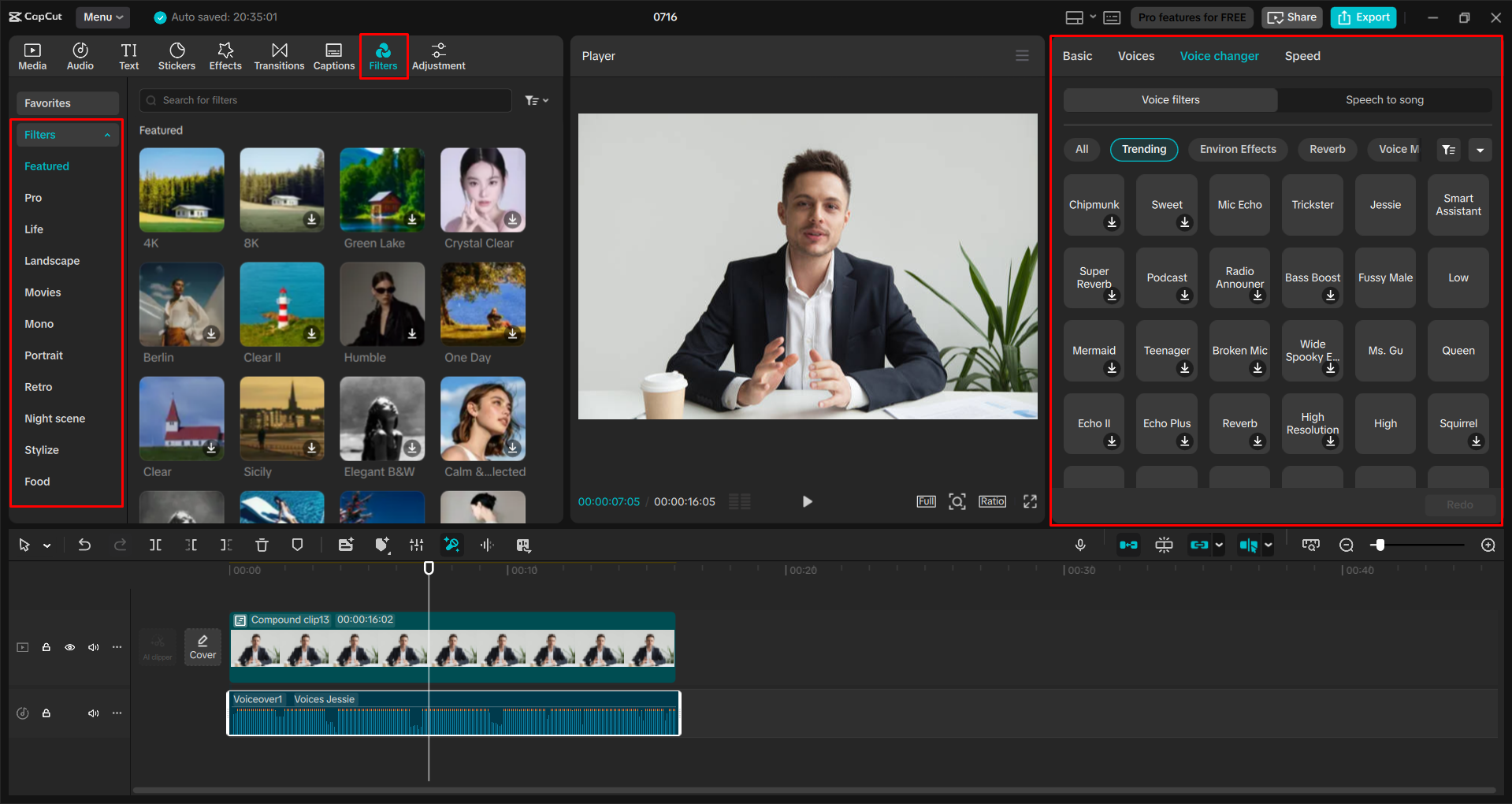Open the Favorites section
Image resolution: width=1512 pixels, height=804 pixels.
(x=68, y=103)
